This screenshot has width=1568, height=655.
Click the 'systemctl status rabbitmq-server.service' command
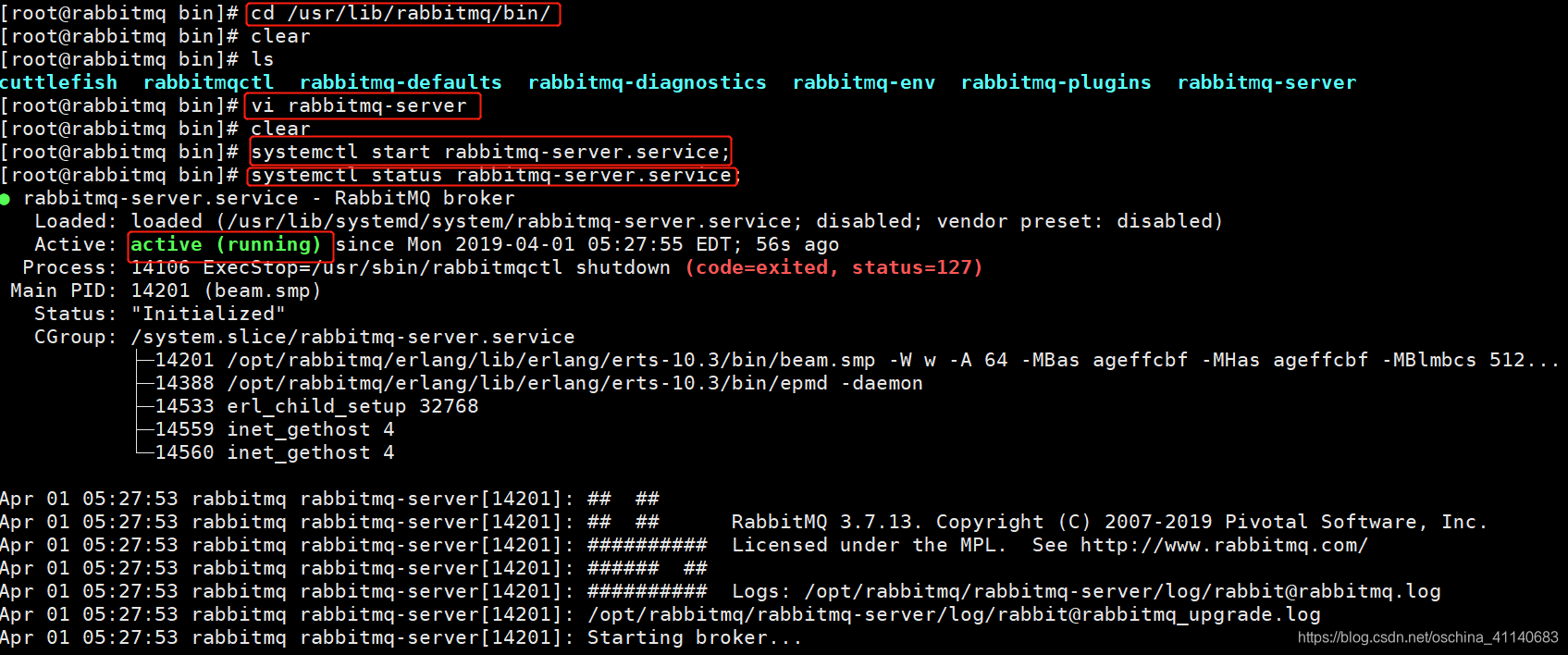(491, 175)
